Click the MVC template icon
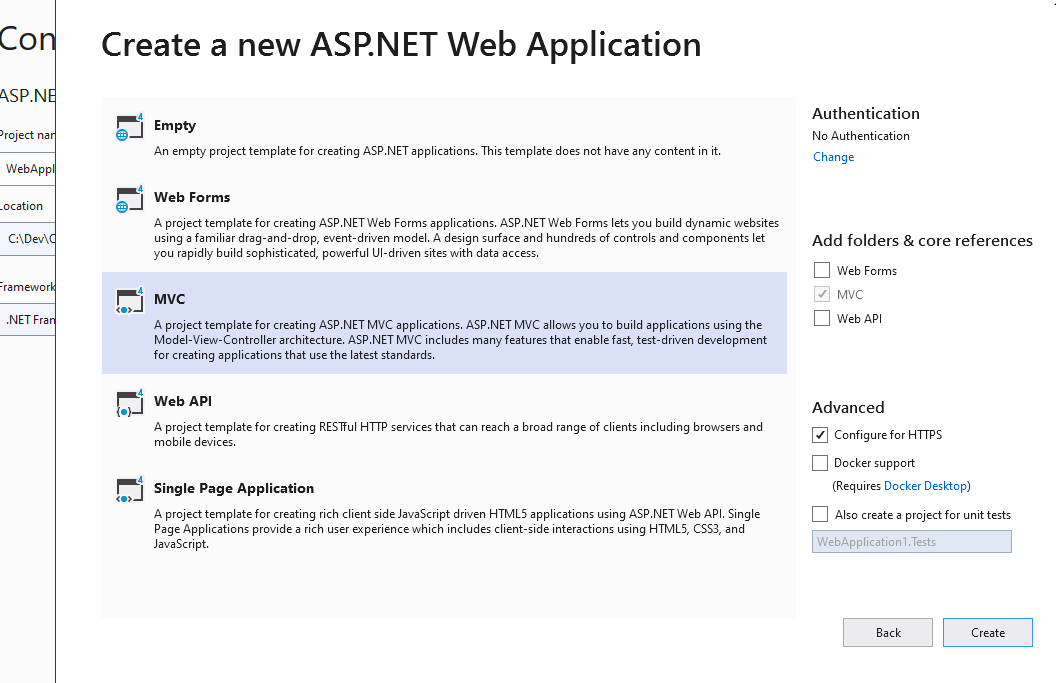The image size is (1056, 683). tap(129, 300)
